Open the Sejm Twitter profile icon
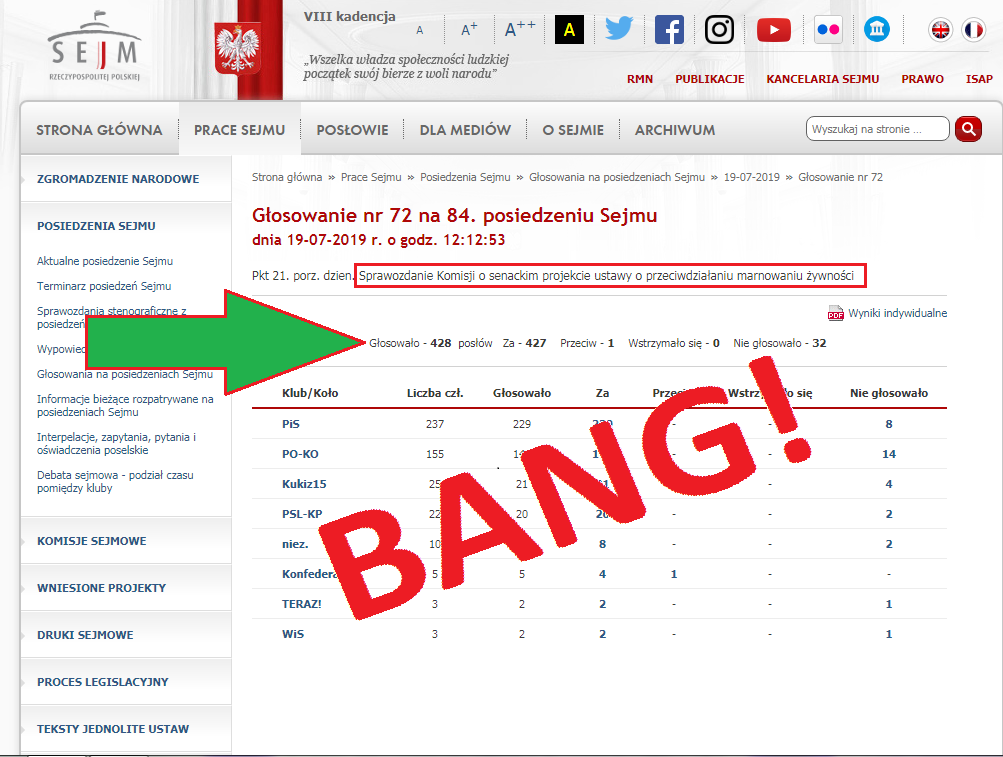 click(619, 29)
